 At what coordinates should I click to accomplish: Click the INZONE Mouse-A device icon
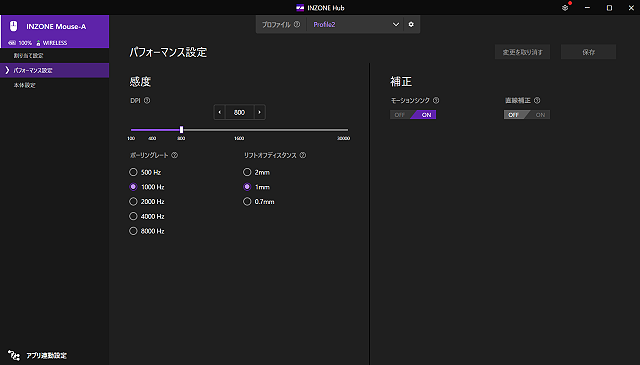coord(13,26)
